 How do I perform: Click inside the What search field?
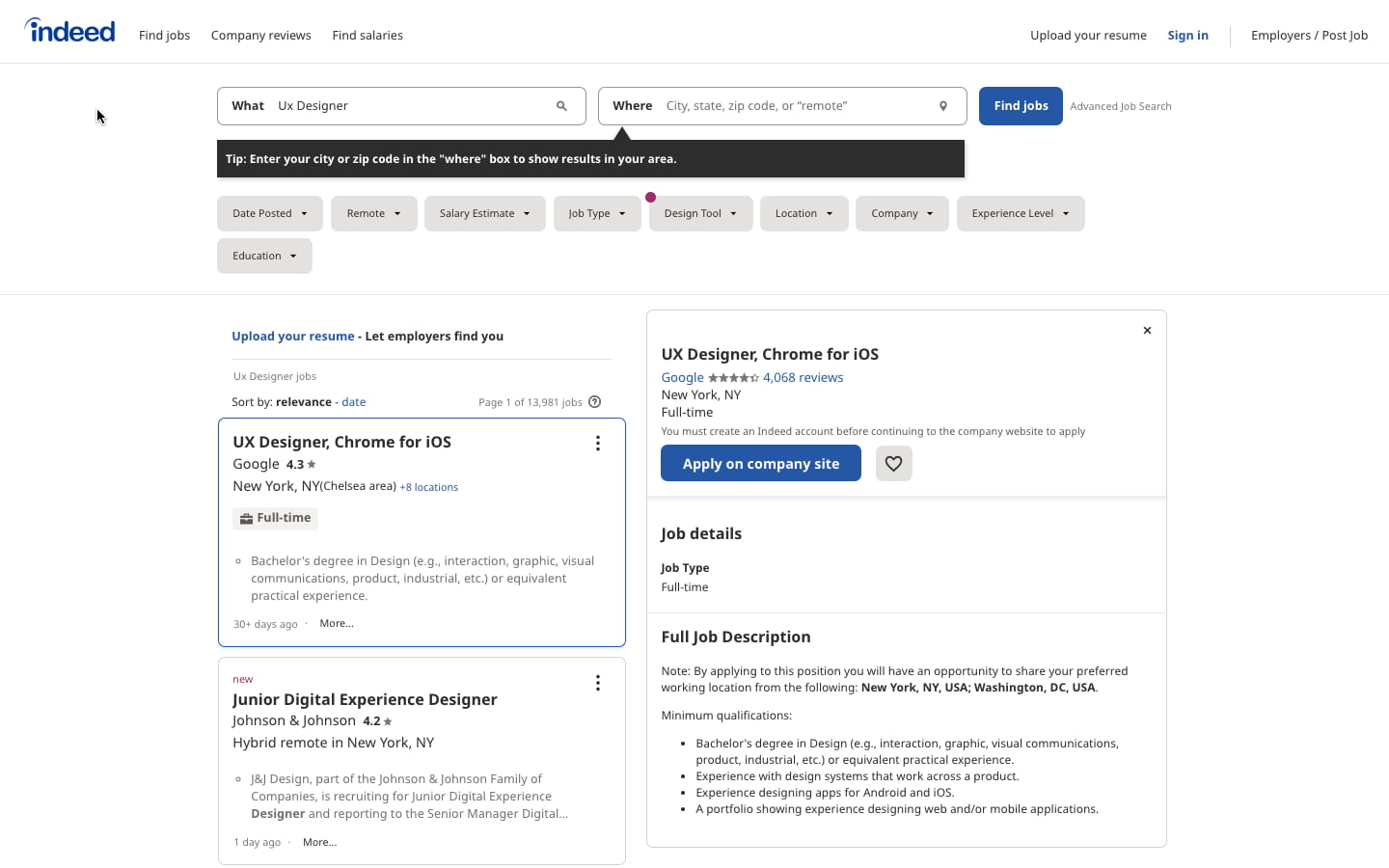pos(405,105)
